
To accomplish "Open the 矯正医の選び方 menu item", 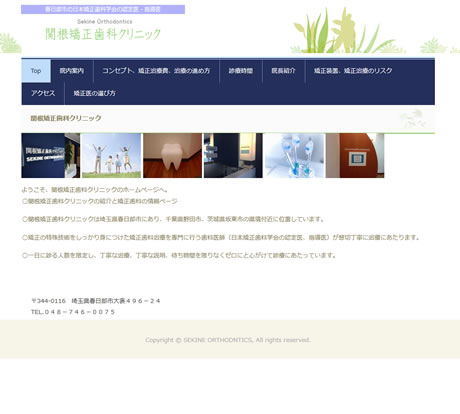I will (x=94, y=93).
